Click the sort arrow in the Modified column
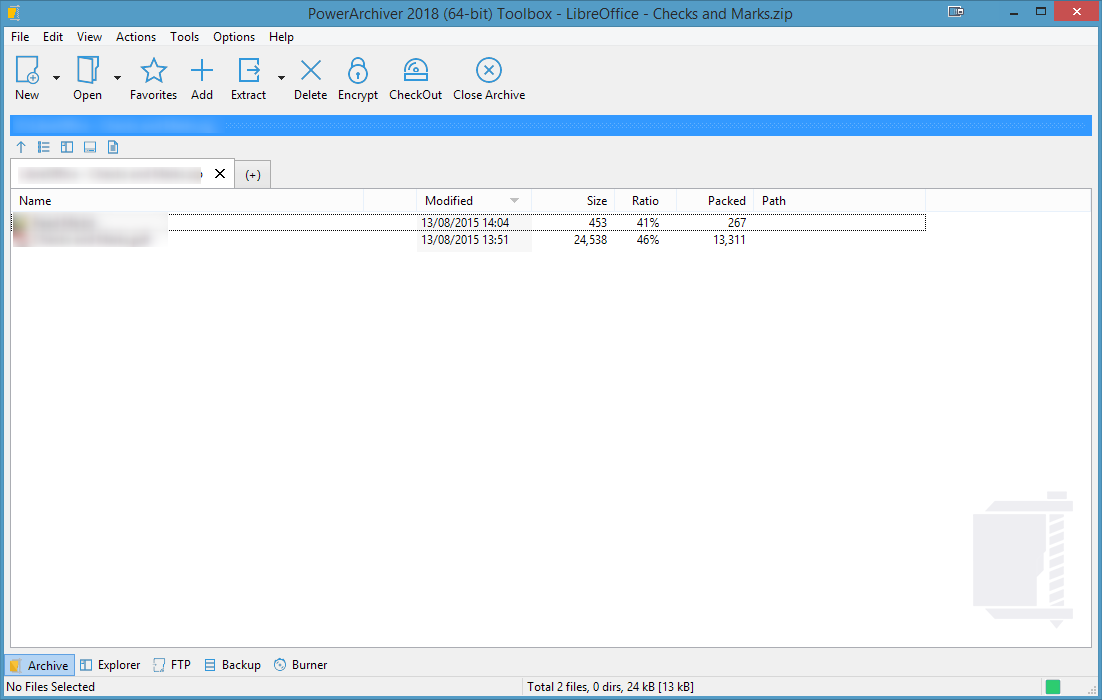This screenshot has width=1102, height=700. coord(514,201)
